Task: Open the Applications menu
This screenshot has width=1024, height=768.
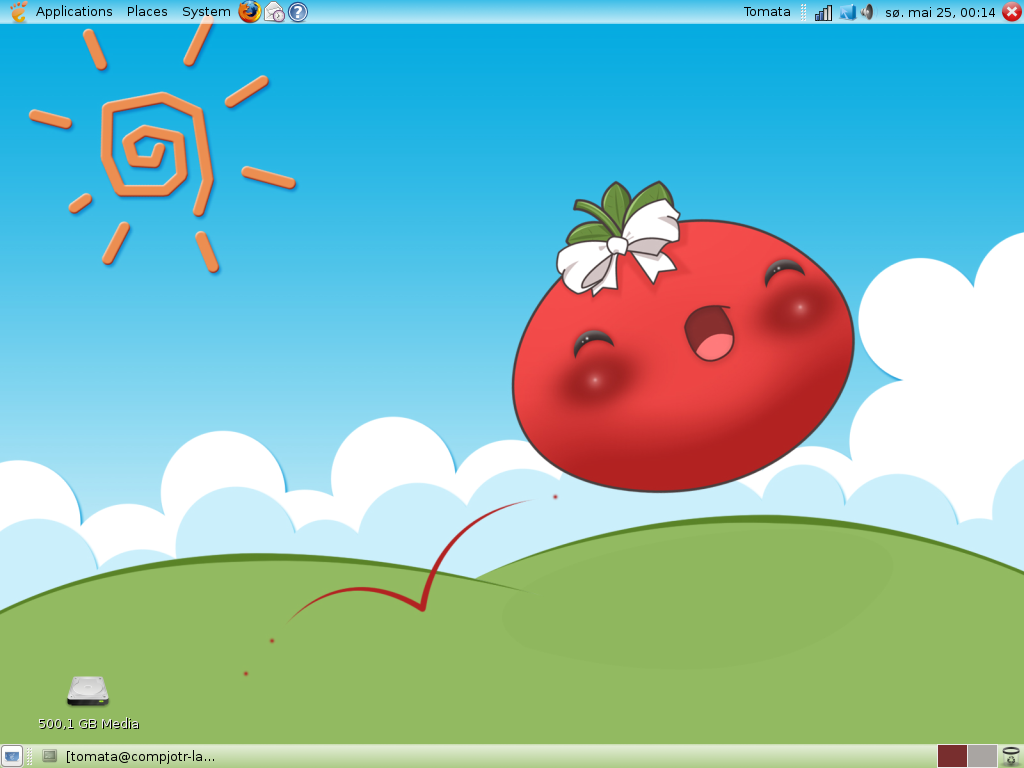Action: 74,12
